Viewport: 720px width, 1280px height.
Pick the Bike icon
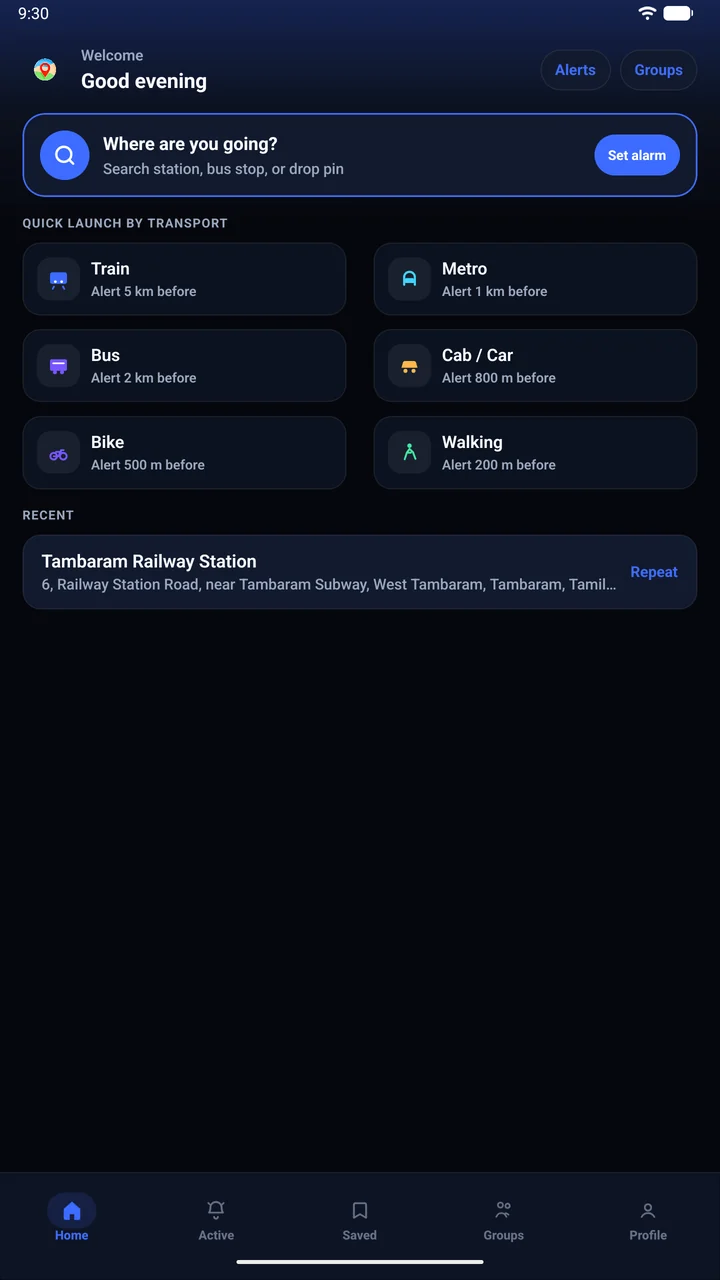[59, 453]
